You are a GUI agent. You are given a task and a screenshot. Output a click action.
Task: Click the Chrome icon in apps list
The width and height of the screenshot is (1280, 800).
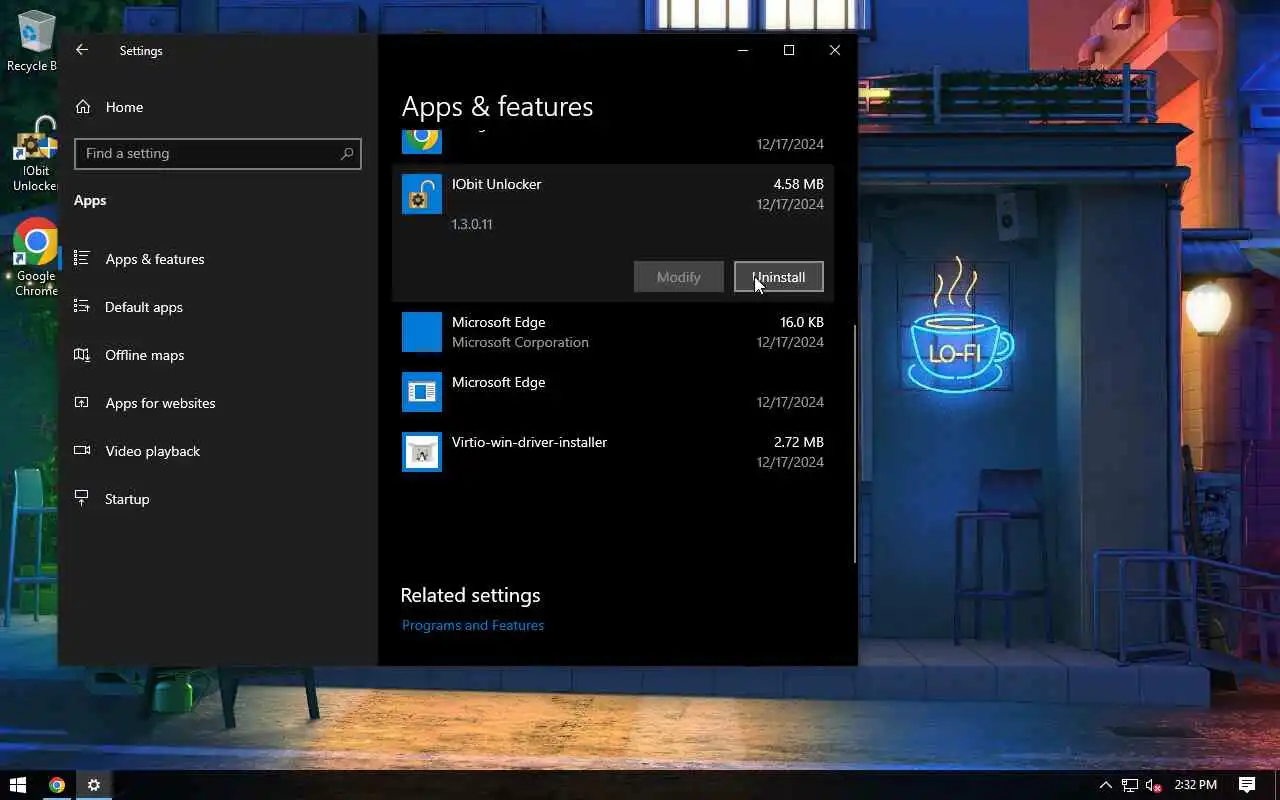coord(422,141)
